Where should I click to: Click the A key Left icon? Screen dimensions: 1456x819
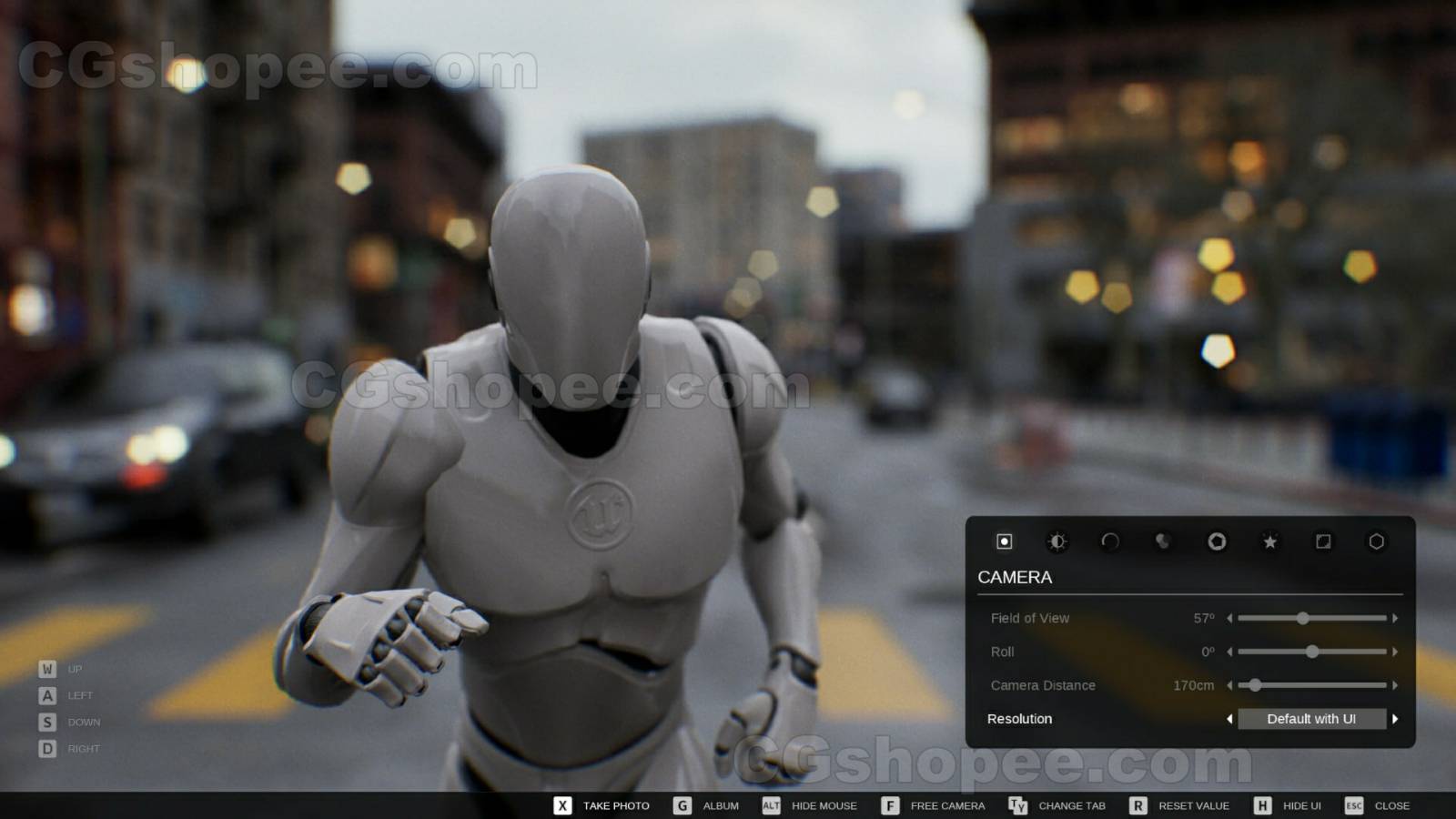(47, 695)
